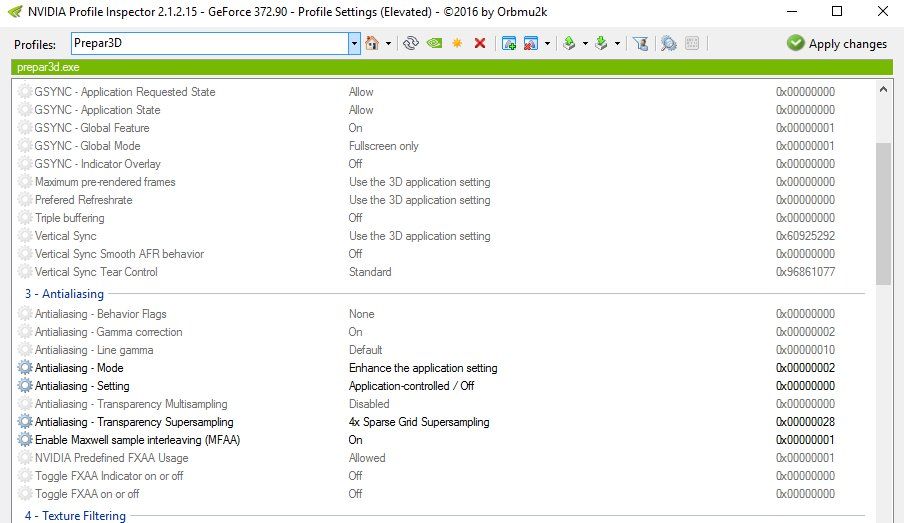The width and height of the screenshot is (904, 523).
Task: Click gear icon beside Maximum pre-rendered frames
Action: pyautogui.click(x=25, y=182)
